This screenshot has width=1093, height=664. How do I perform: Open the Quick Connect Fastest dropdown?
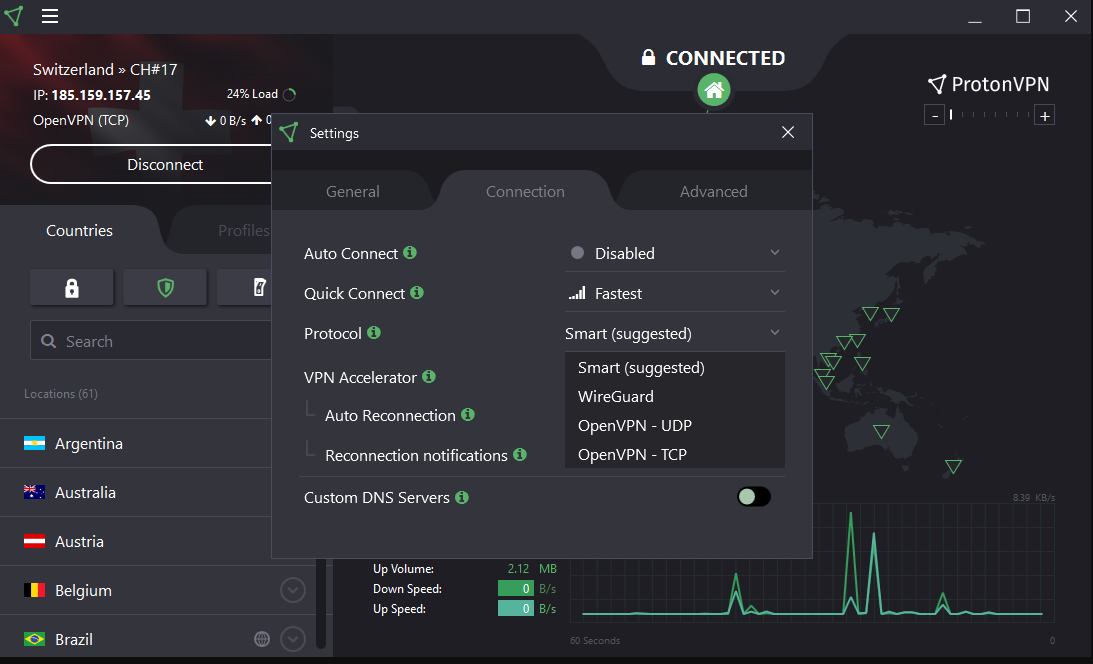(x=675, y=293)
